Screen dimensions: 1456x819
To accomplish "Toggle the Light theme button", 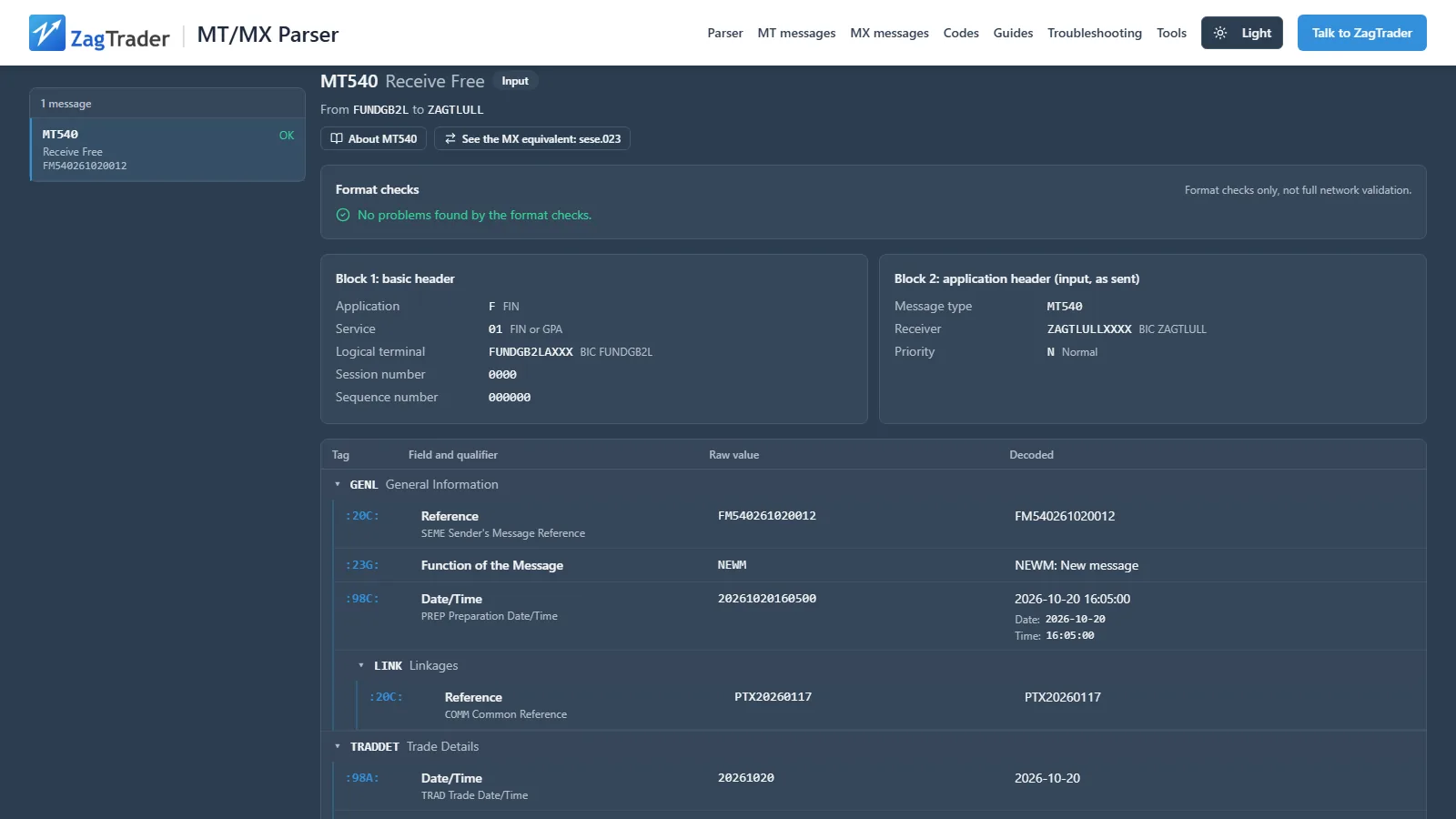I will point(1242,33).
